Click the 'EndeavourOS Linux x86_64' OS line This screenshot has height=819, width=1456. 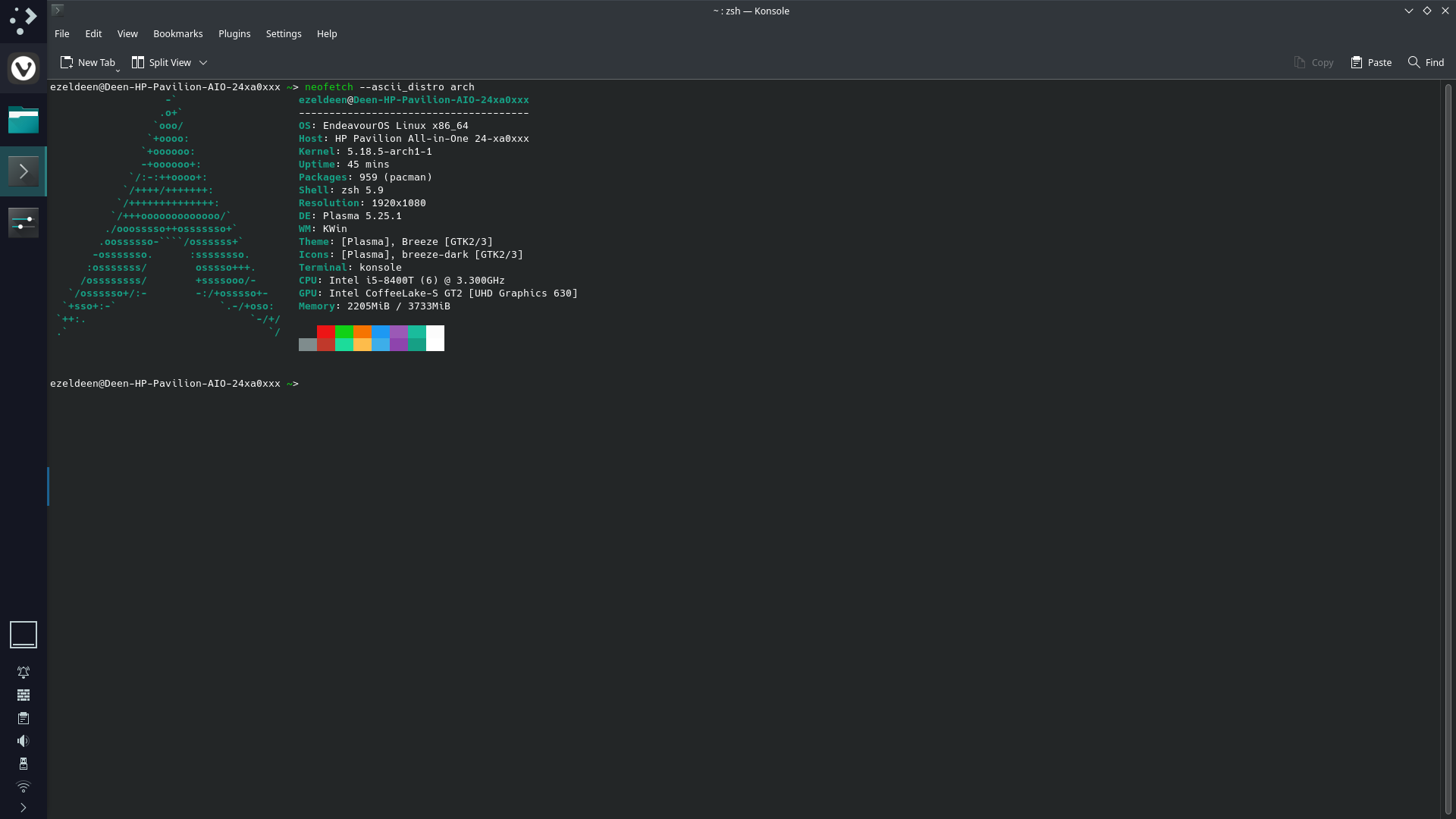click(396, 125)
